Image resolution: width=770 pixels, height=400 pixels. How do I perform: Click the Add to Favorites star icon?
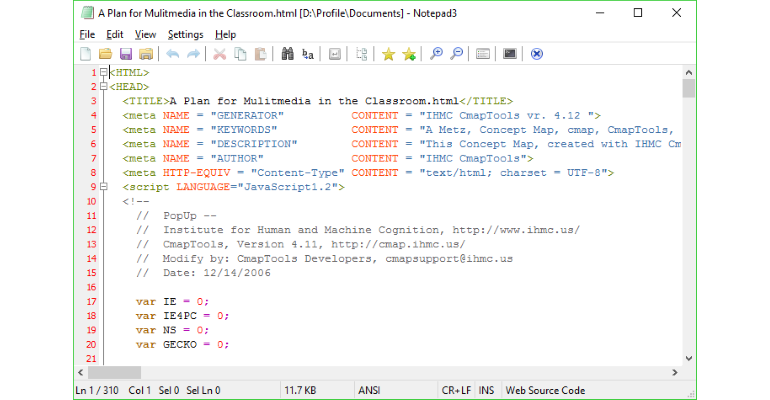coord(409,54)
